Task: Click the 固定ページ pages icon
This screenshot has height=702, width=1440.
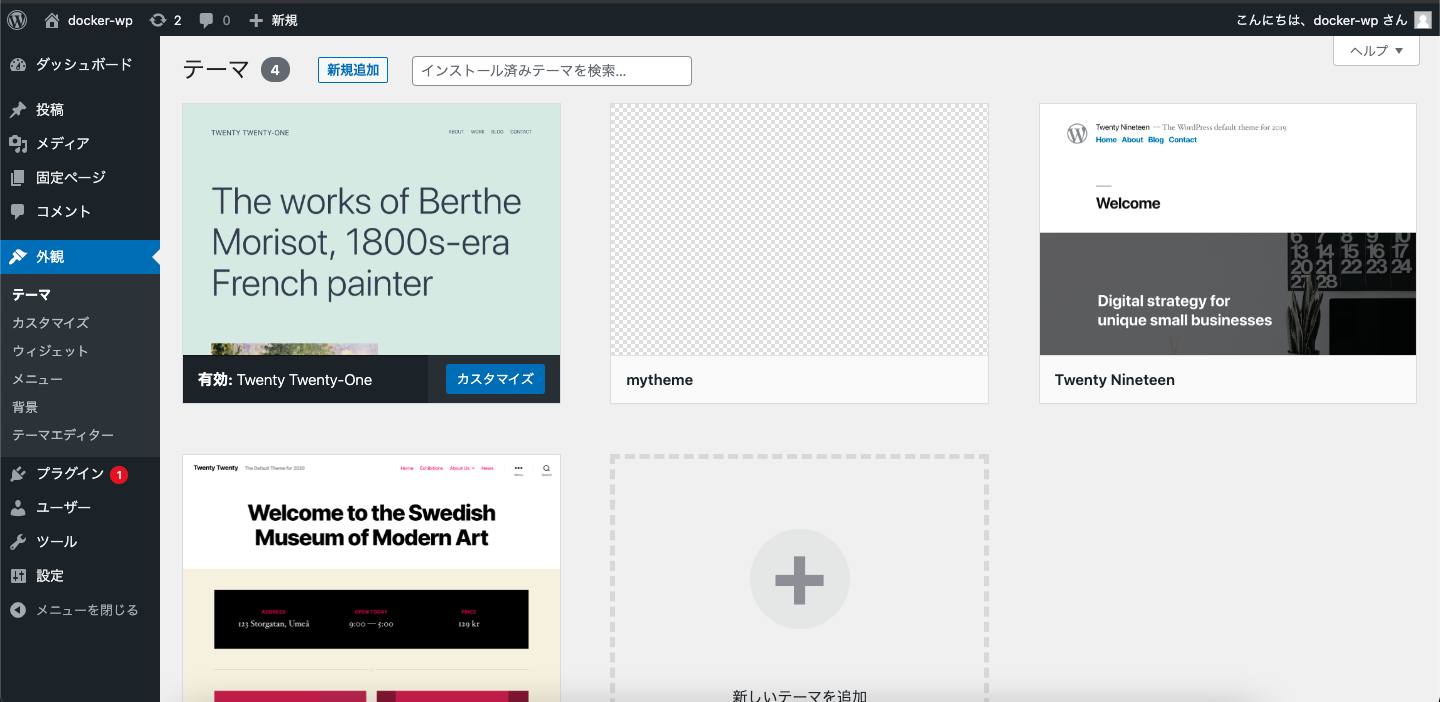Action: 18,178
